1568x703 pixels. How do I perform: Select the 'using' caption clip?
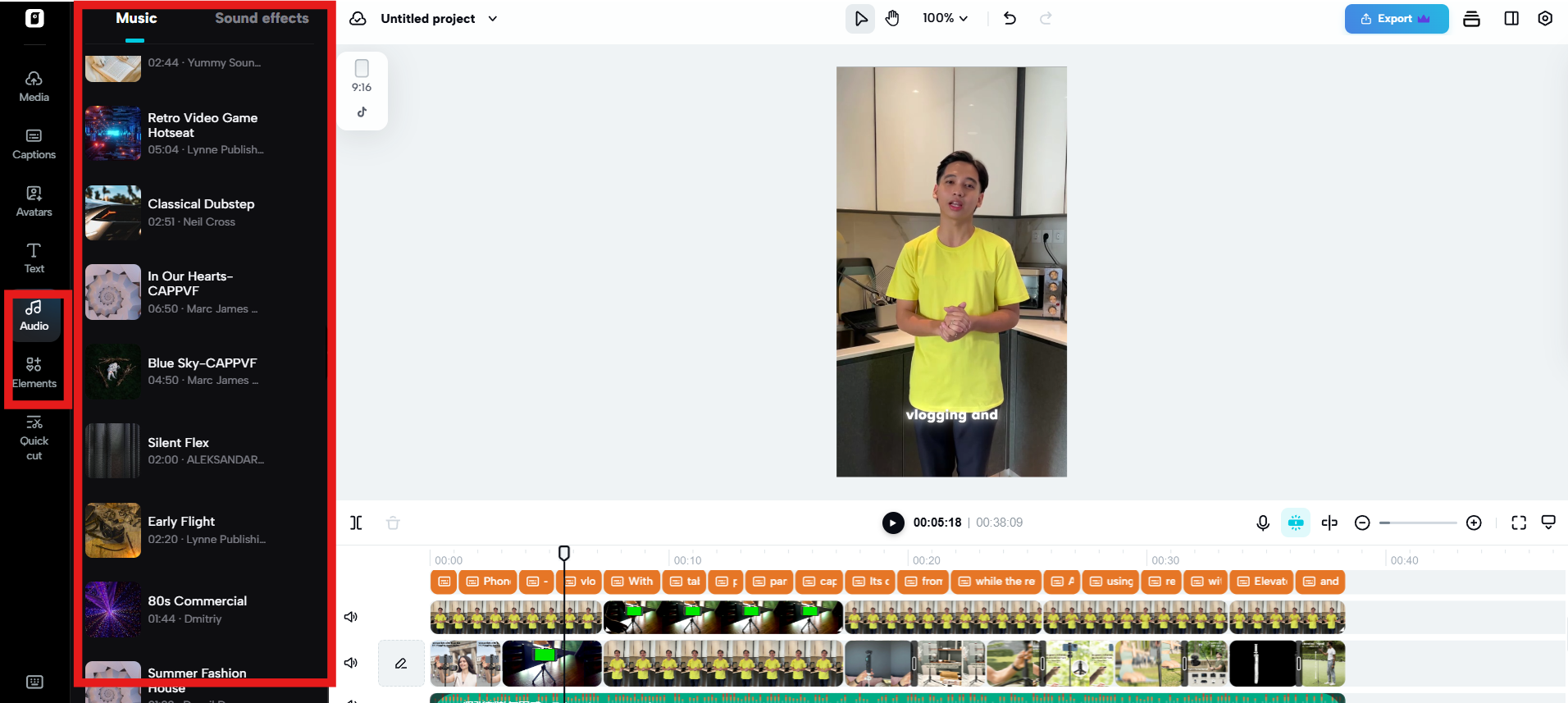pos(1111,582)
